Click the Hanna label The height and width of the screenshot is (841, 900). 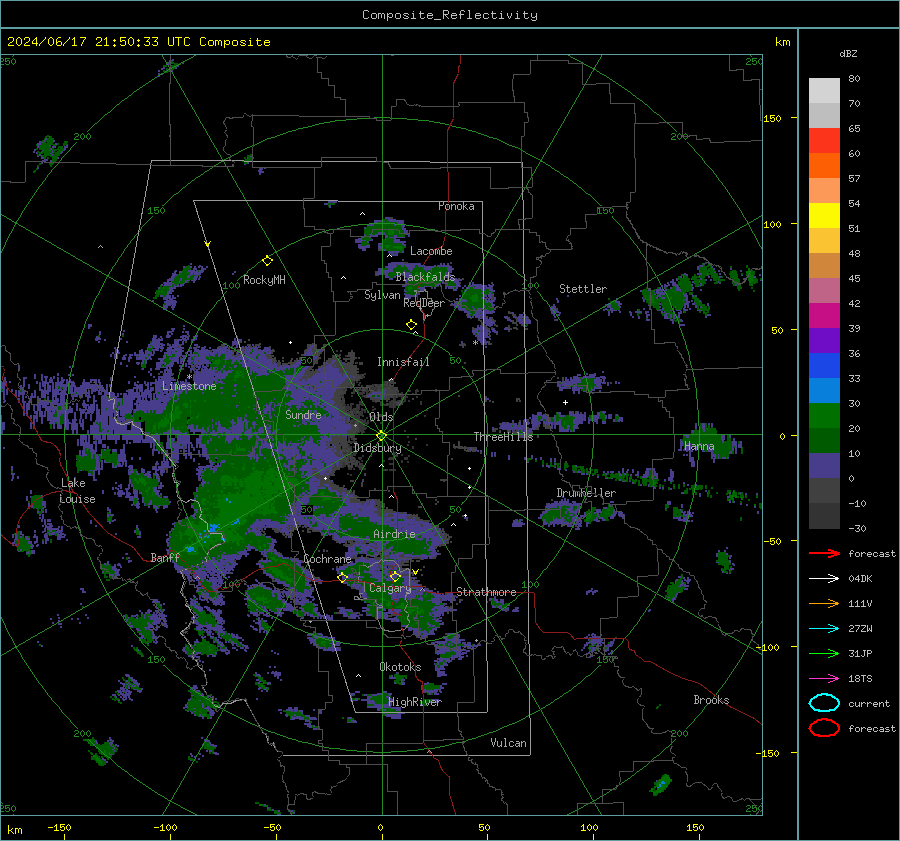pyautogui.click(x=699, y=446)
